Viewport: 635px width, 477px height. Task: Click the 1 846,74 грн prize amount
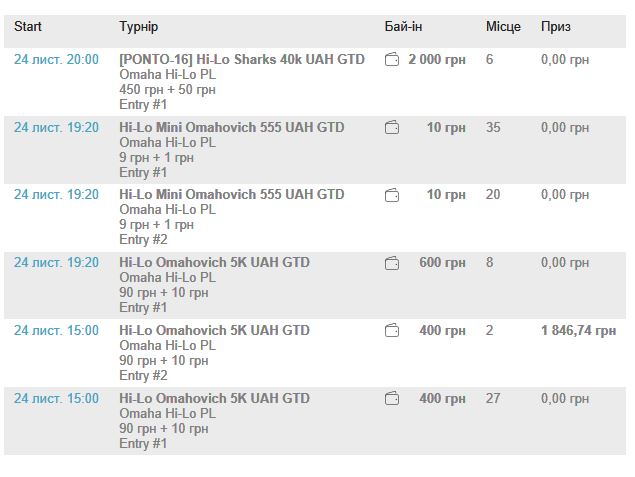pyautogui.click(x=578, y=331)
